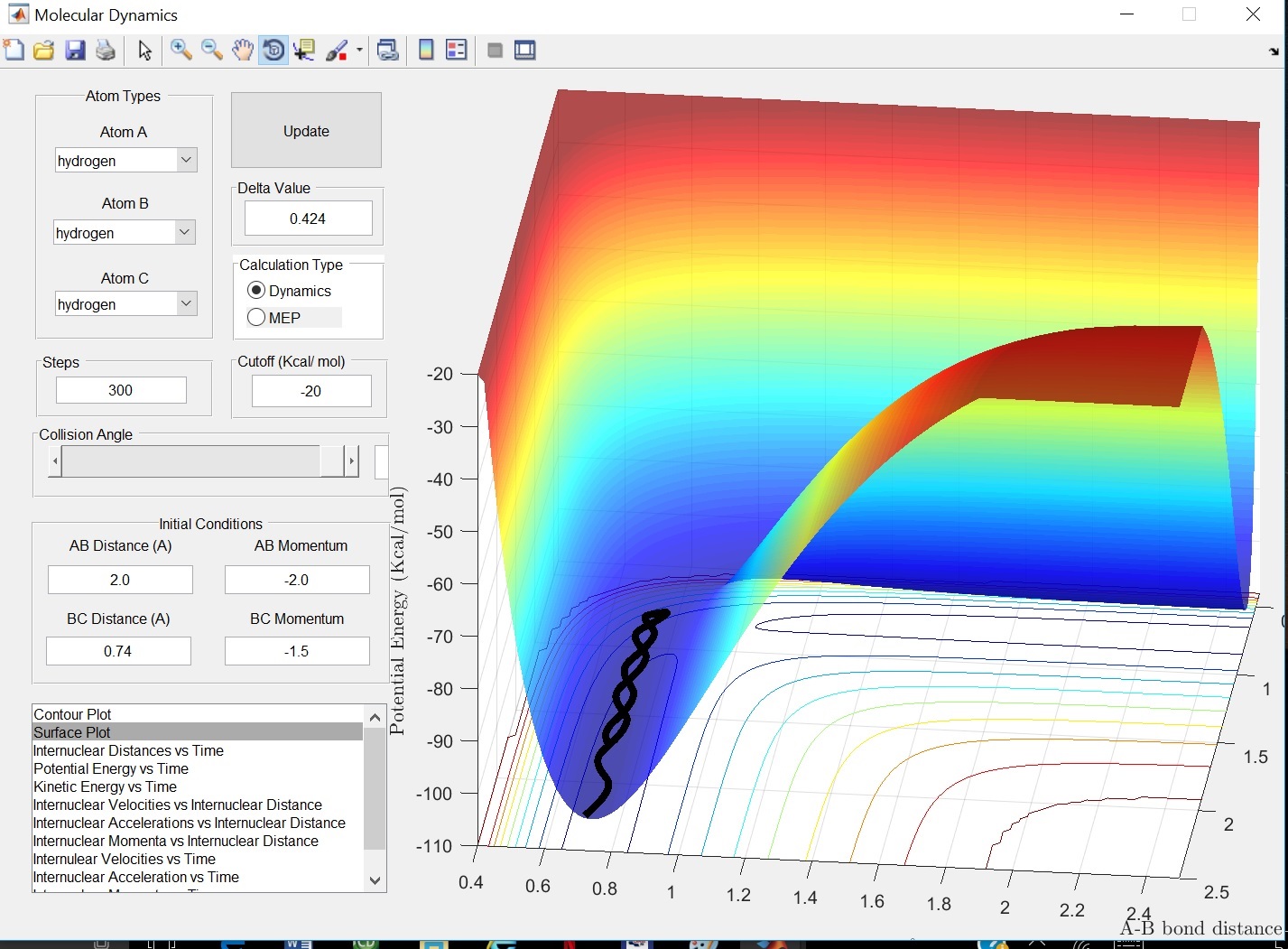Viewport: 1288px width, 949px height.
Task: Select the MEP radio button
Action: point(256,318)
